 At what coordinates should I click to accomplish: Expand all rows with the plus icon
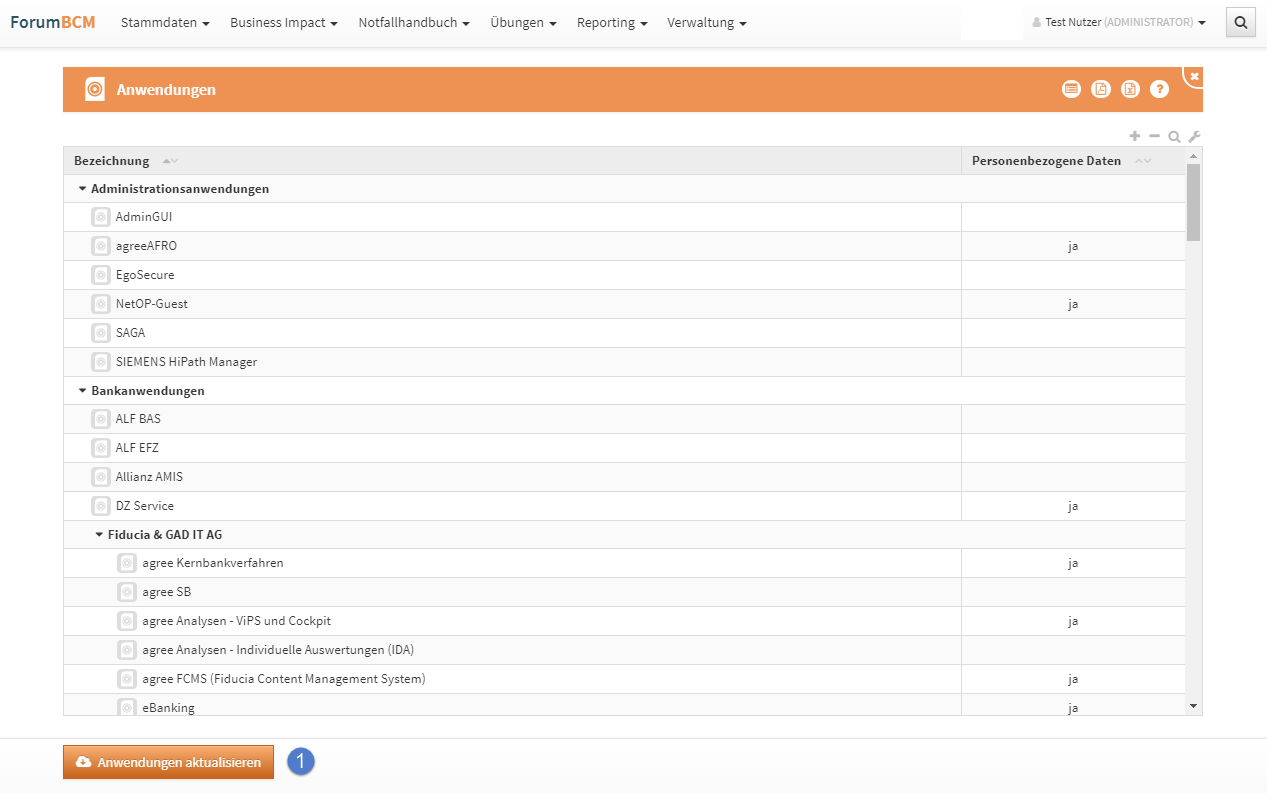coord(1134,136)
